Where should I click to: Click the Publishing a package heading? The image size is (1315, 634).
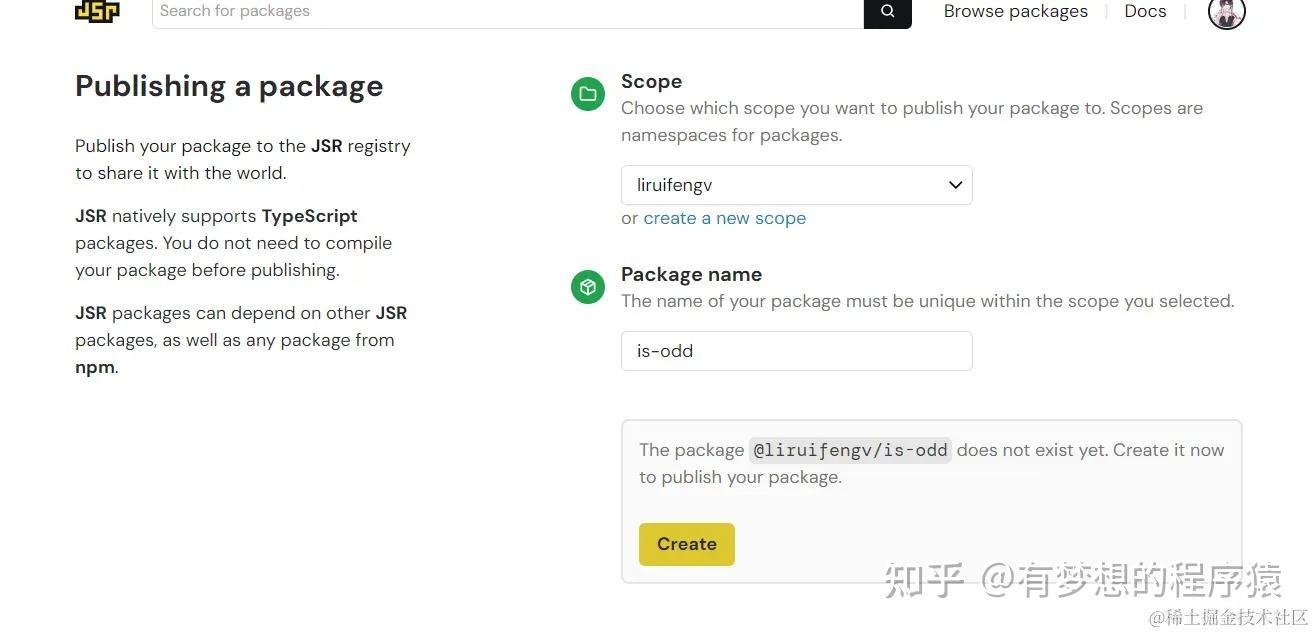(x=228, y=86)
